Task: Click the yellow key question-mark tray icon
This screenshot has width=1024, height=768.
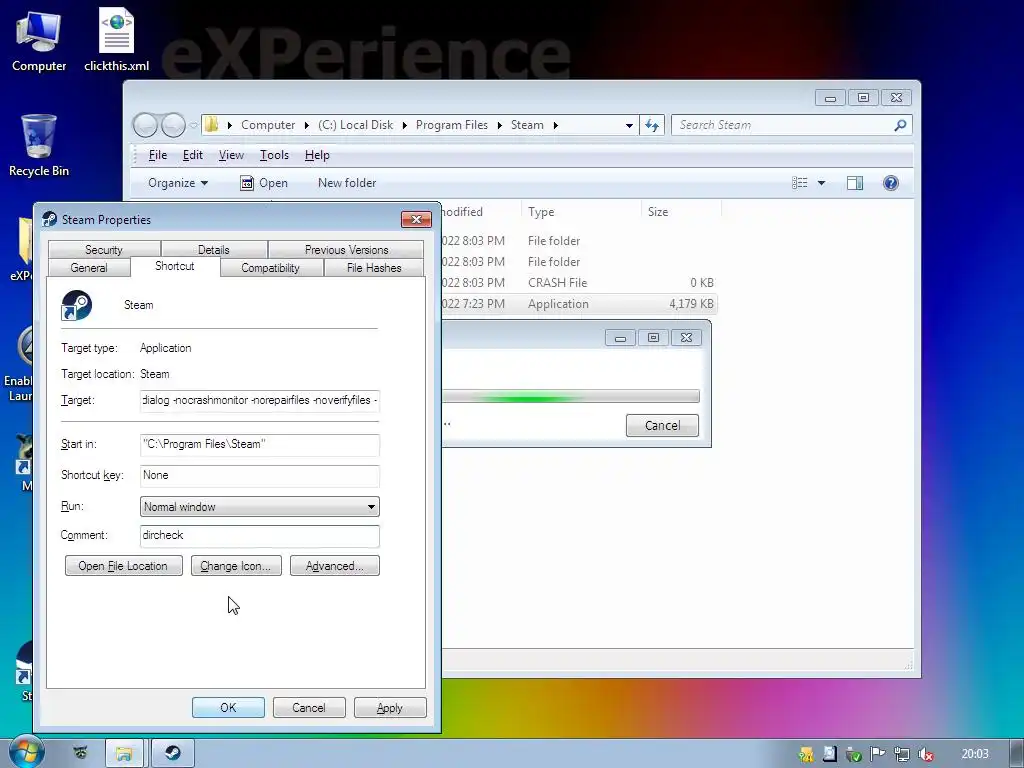Action: pos(806,754)
